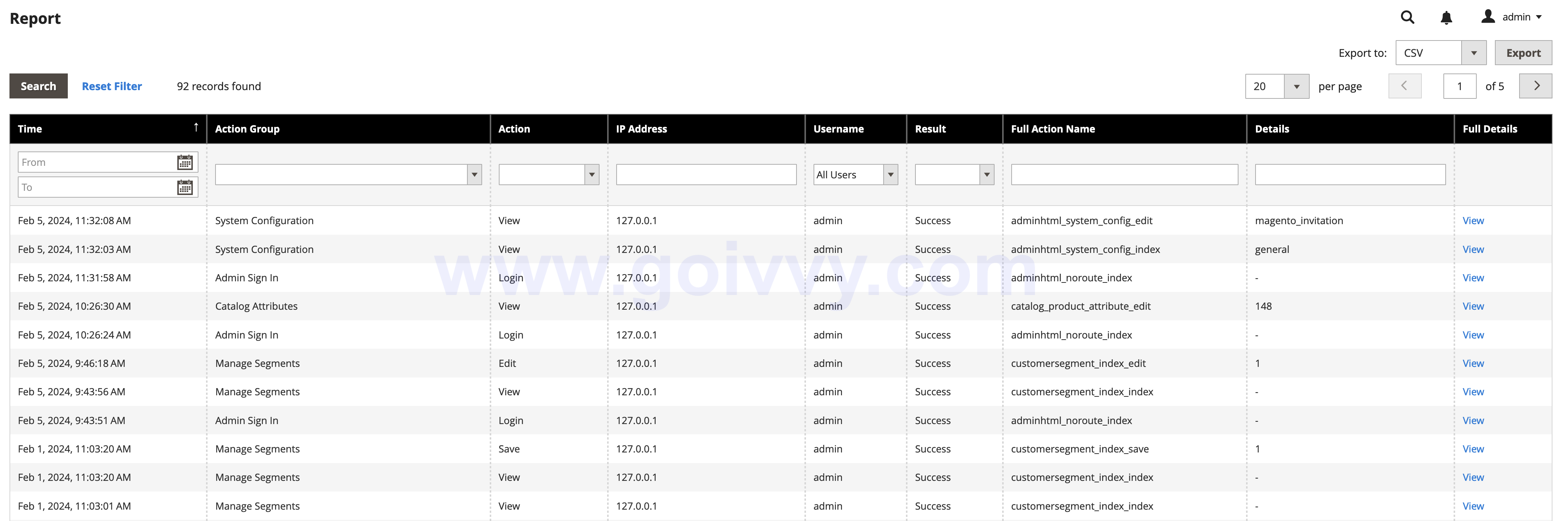
Task: Open the Action filter dropdown
Action: point(591,175)
